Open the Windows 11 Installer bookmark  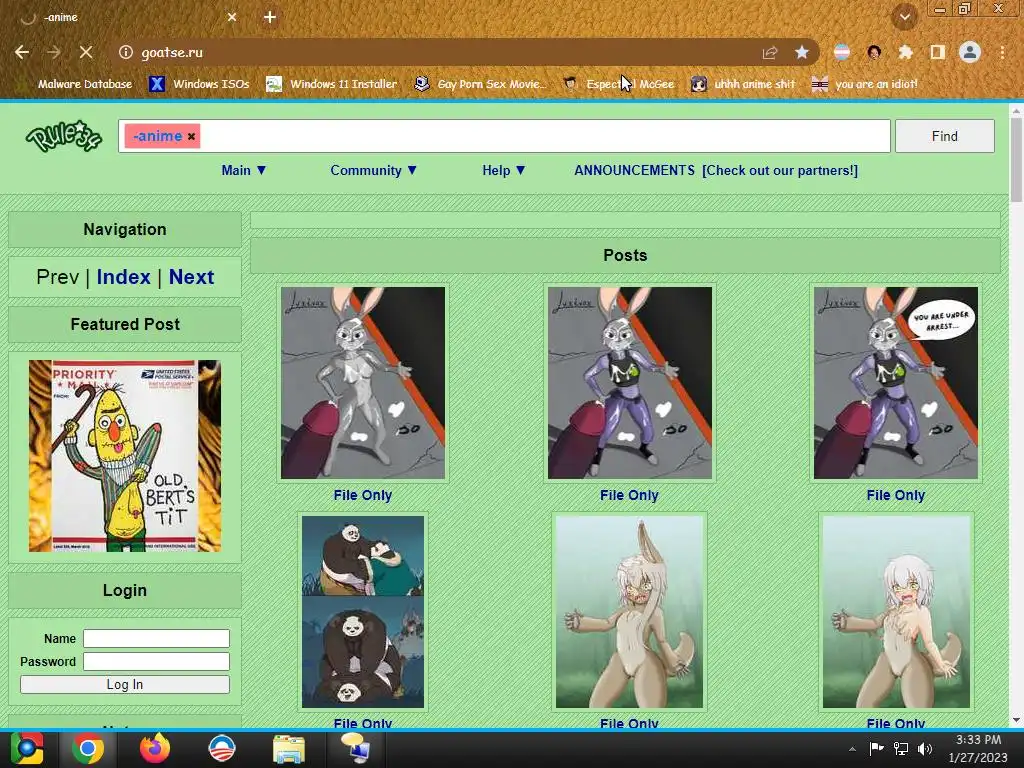332,84
